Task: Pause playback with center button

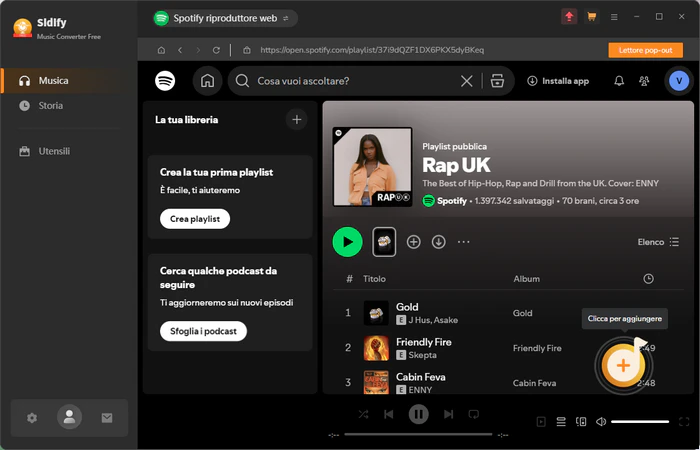Action: [x=418, y=414]
